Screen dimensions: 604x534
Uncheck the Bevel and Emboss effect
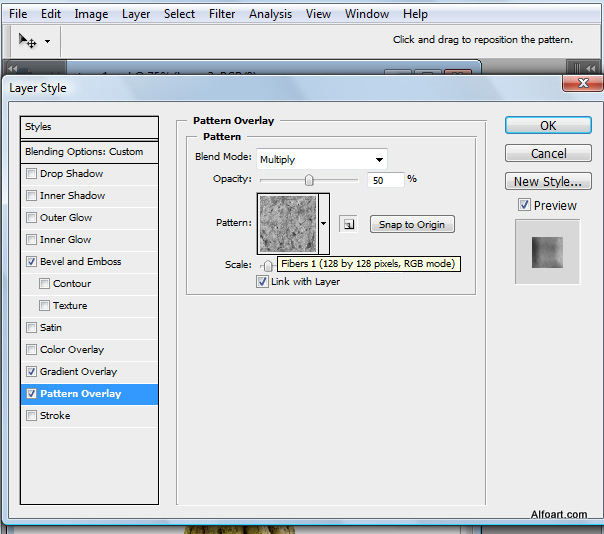click(x=32, y=262)
